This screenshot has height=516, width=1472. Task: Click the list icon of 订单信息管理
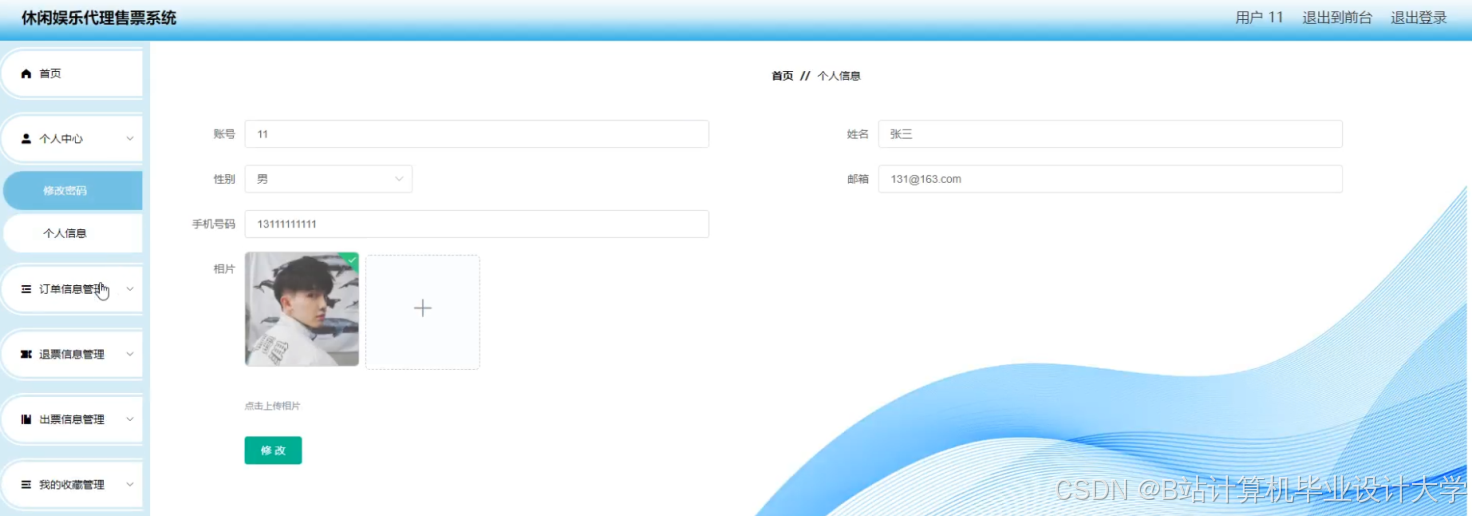(26, 289)
